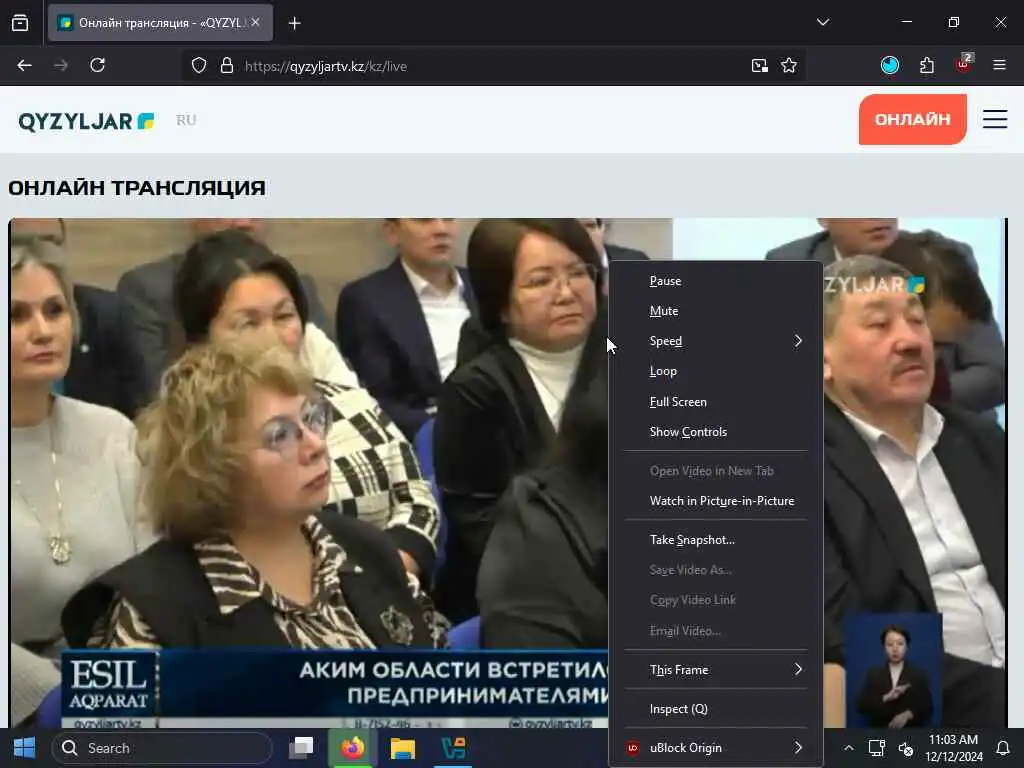Click the taskbar Search box
The width and height of the screenshot is (1024, 768).
tap(162, 748)
